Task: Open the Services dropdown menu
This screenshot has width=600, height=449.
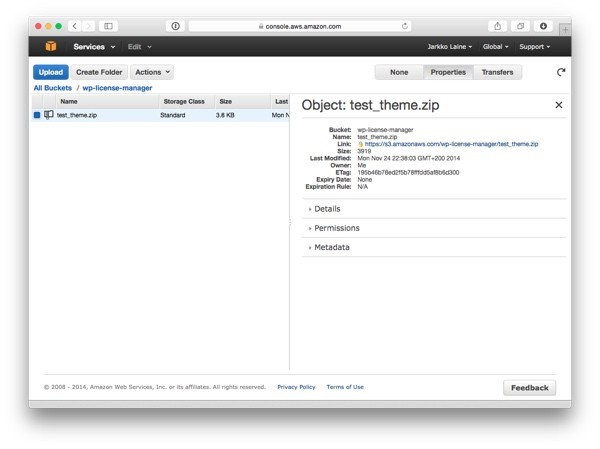Action: (x=94, y=47)
